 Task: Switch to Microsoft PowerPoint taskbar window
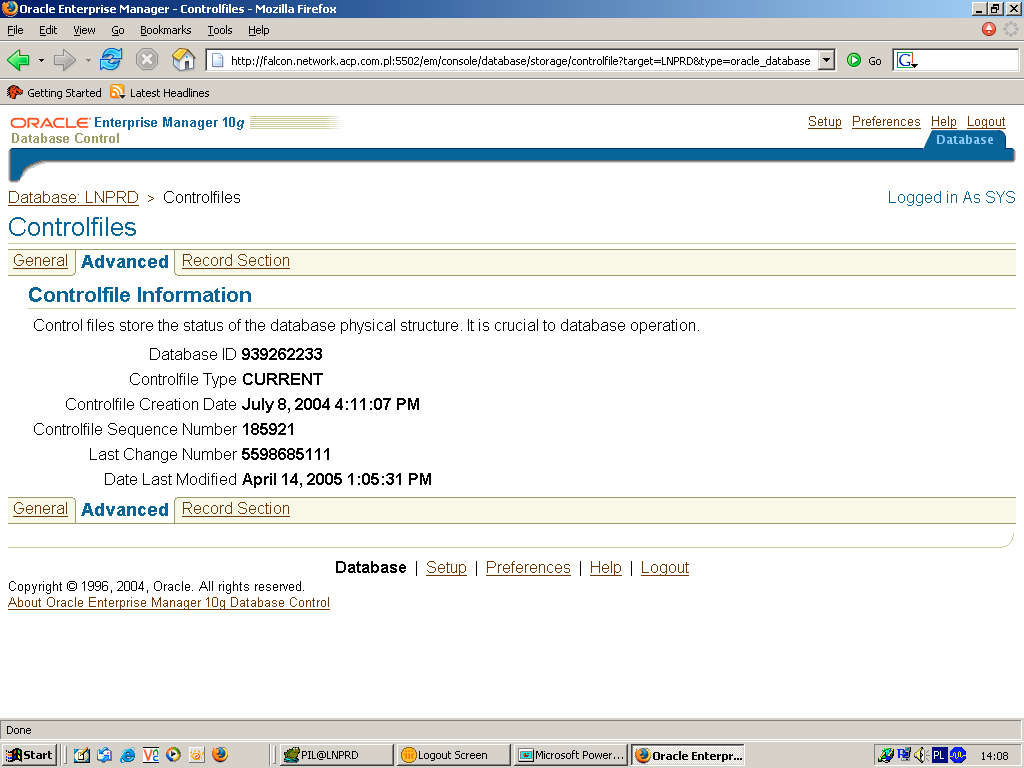[x=571, y=756]
